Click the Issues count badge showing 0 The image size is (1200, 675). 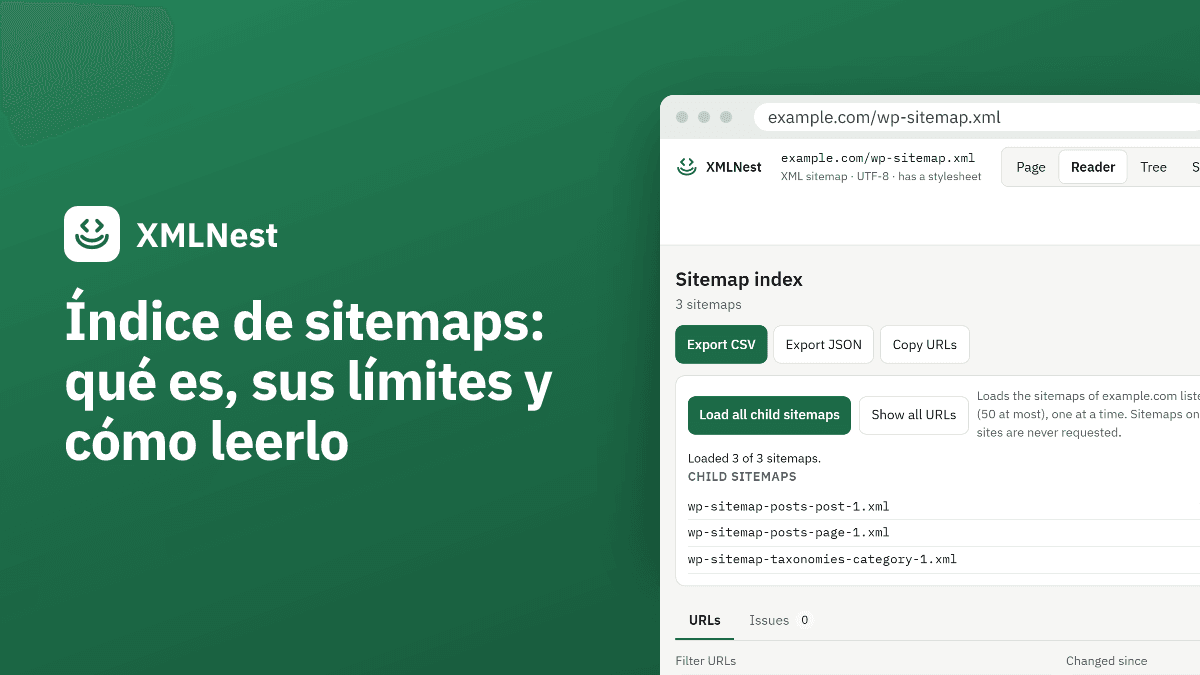[803, 620]
